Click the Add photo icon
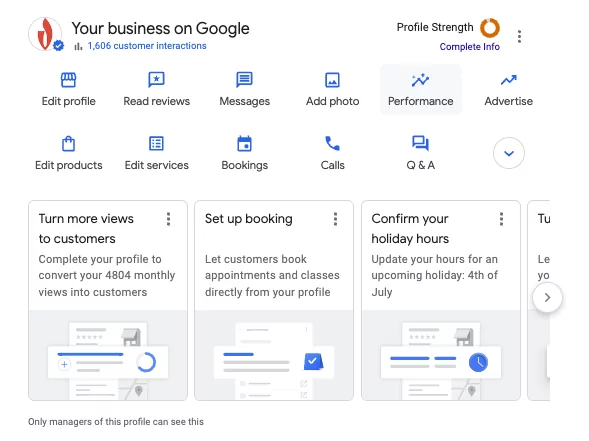The width and height of the screenshot is (589, 441). pos(332,80)
